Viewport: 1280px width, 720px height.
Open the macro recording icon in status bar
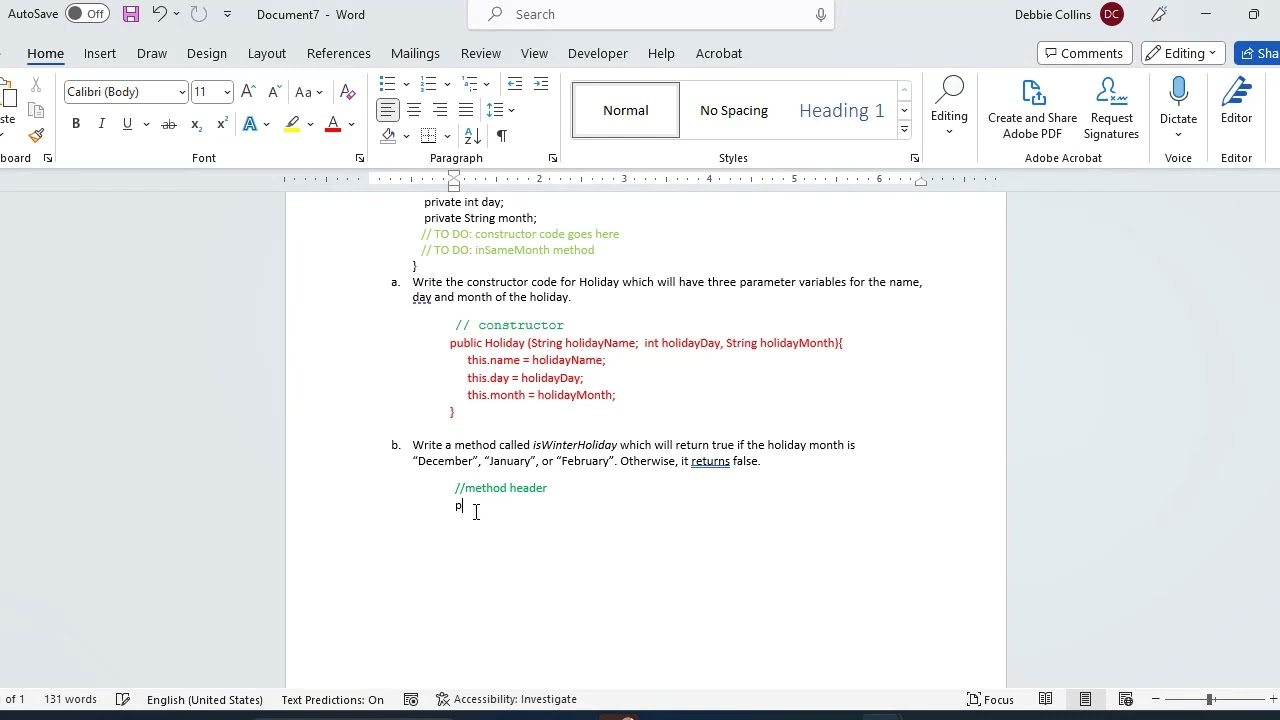pyautogui.click(x=410, y=699)
